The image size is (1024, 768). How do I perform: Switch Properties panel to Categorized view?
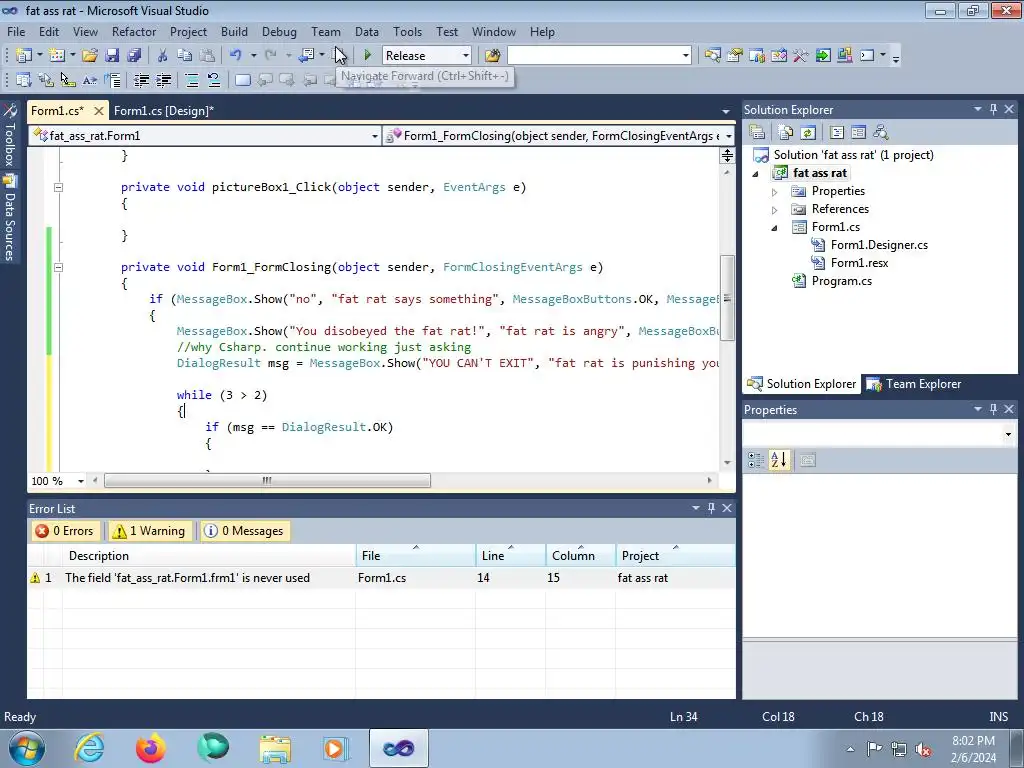(756, 460)
